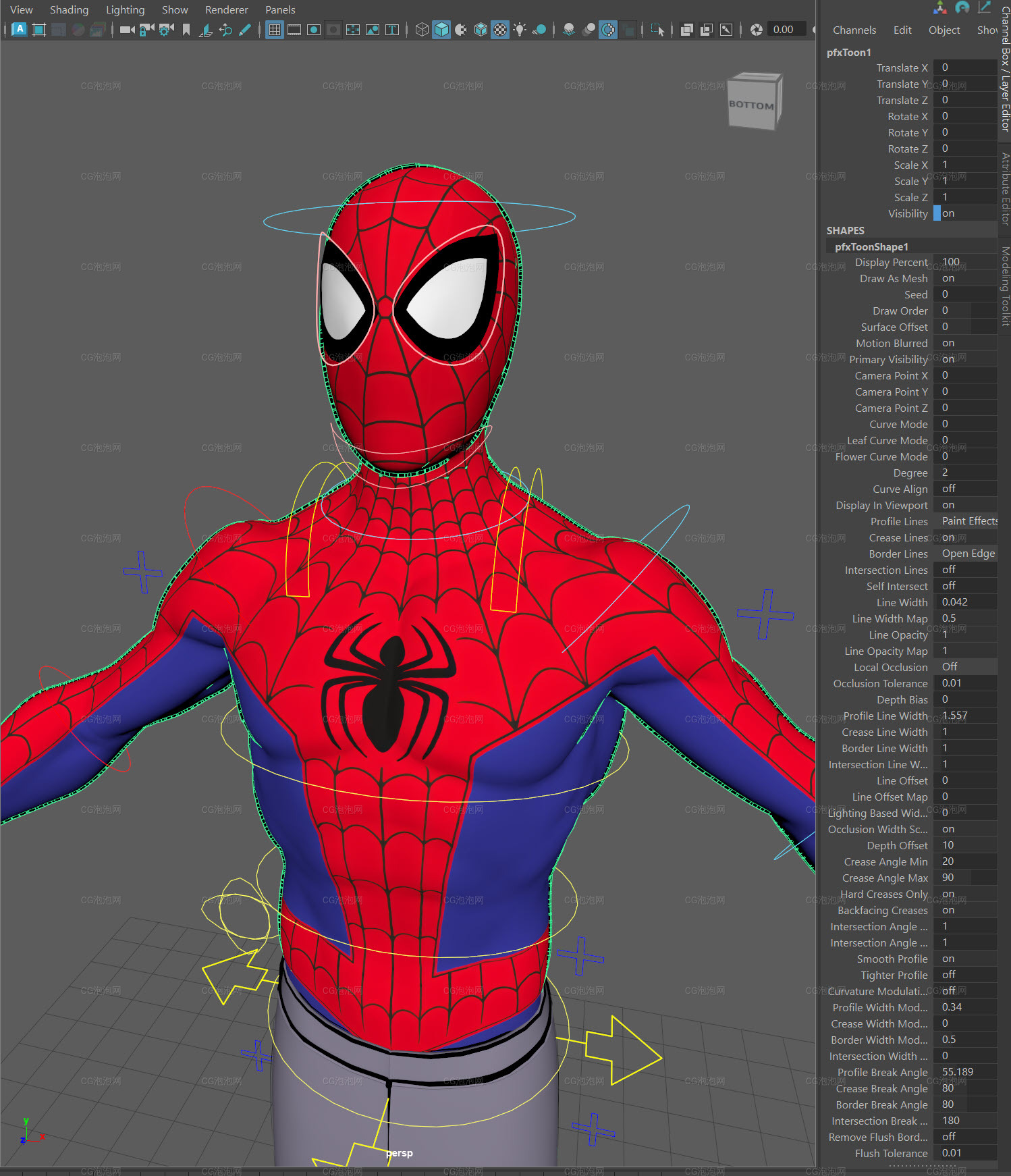The height and width of the screenshot is (1176, 1011).
Task: Open the Panels menu
Action: click(x=280, y=9)
